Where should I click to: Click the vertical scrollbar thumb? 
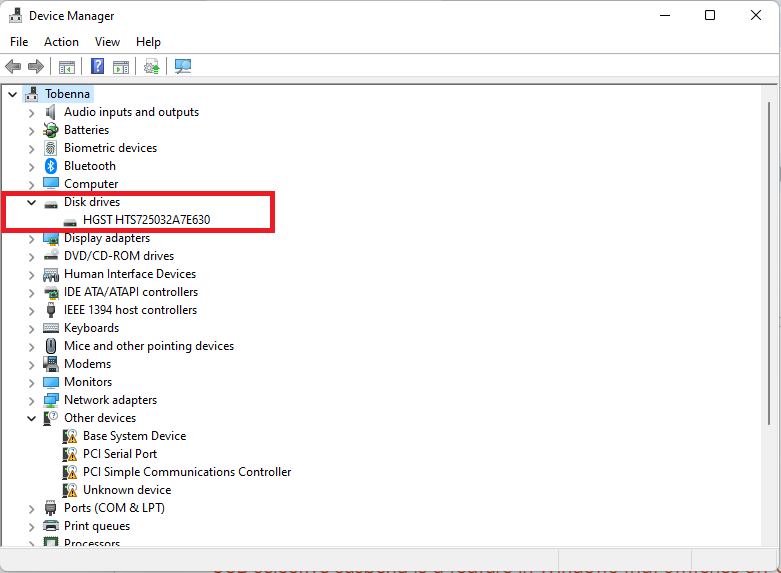pyautogui.click(x=769, y=263)
